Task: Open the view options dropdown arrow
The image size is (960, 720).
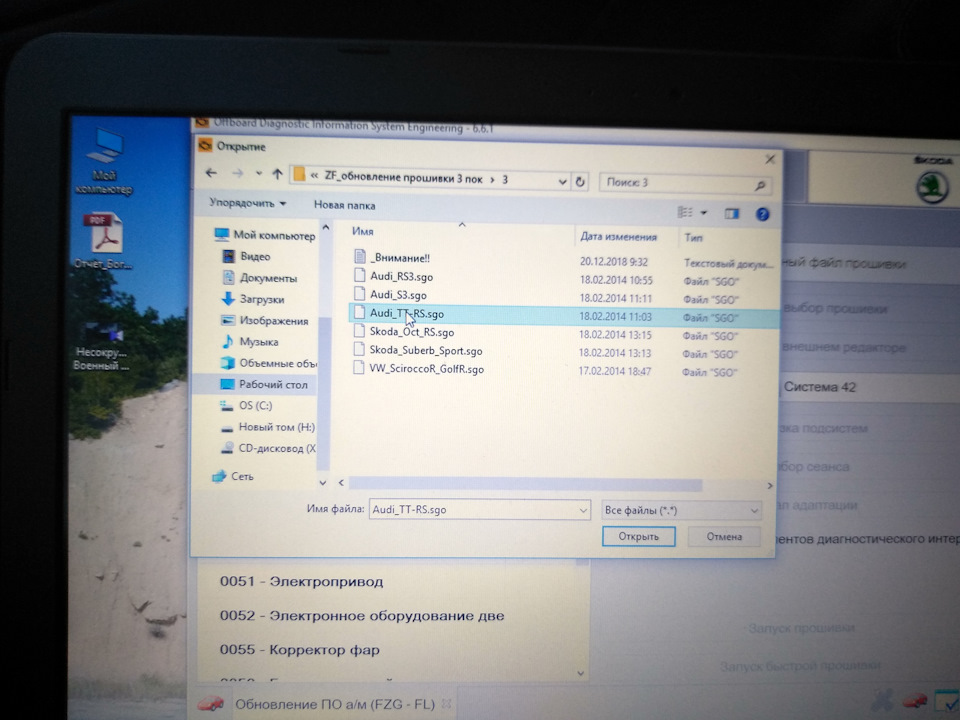Action: click(x=703, y=213)
